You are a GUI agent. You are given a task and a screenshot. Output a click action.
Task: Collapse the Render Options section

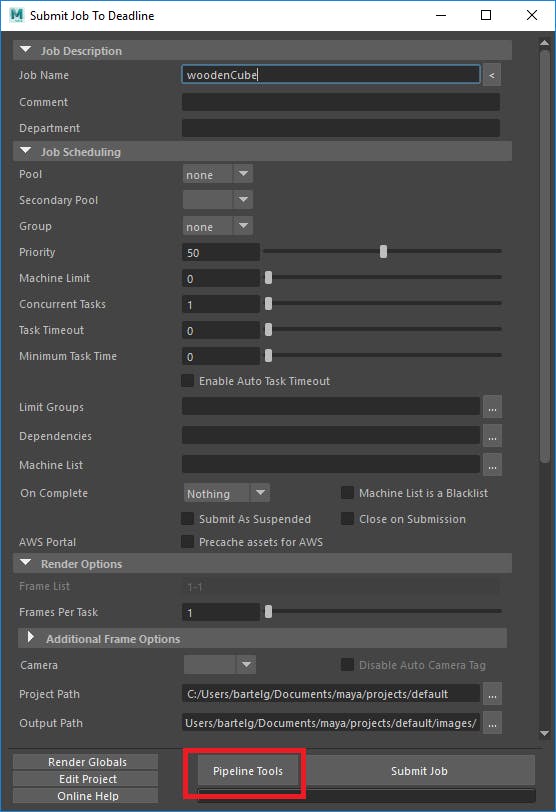click(25, 563)
